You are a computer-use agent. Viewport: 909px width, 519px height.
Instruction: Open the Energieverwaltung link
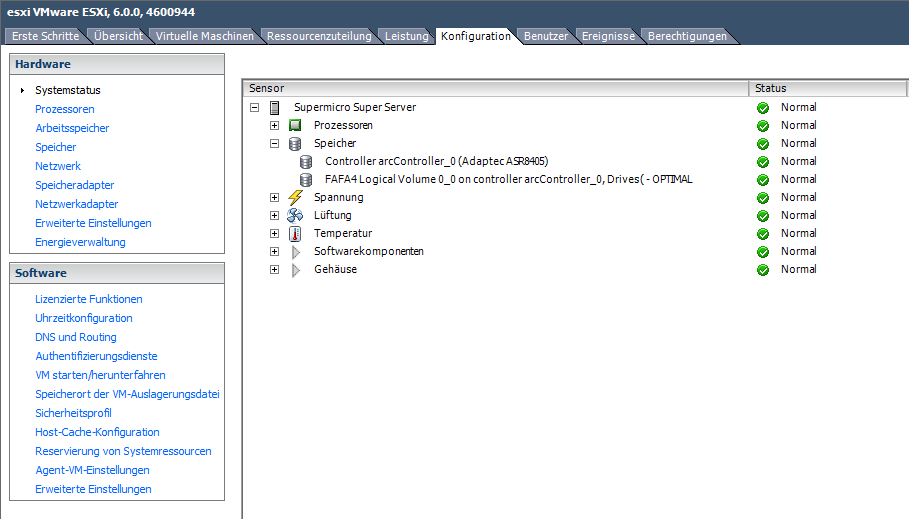pos(80,242)
